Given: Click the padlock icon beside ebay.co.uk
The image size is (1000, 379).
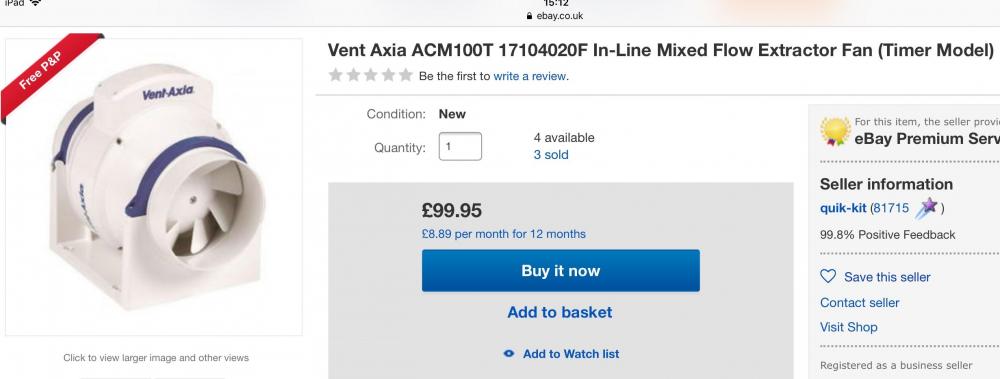Looking at the screenshot, I should (x=529, y=17).
